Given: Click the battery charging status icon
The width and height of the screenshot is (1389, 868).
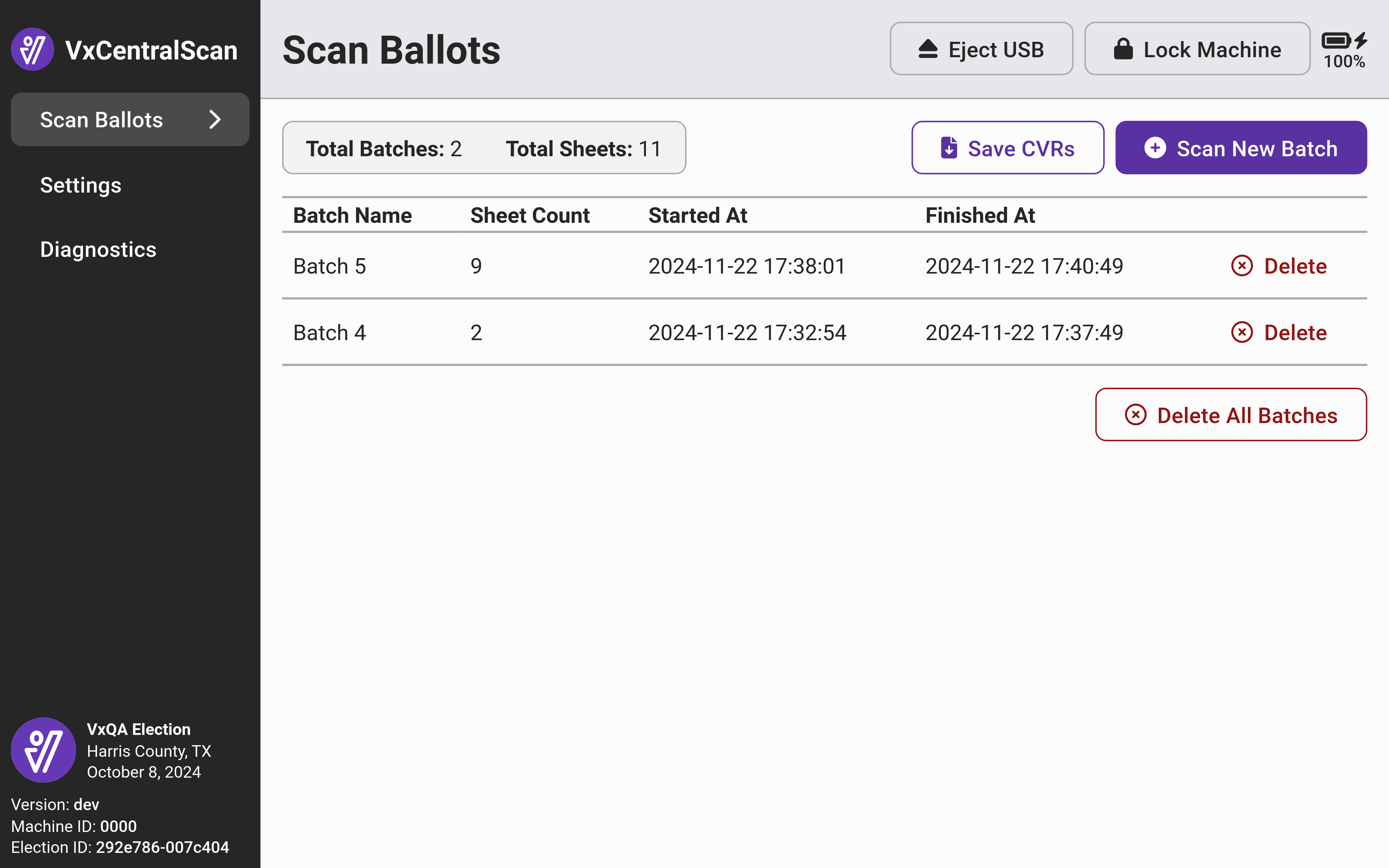Looking at the screenshot, I should click(1343, 41).
